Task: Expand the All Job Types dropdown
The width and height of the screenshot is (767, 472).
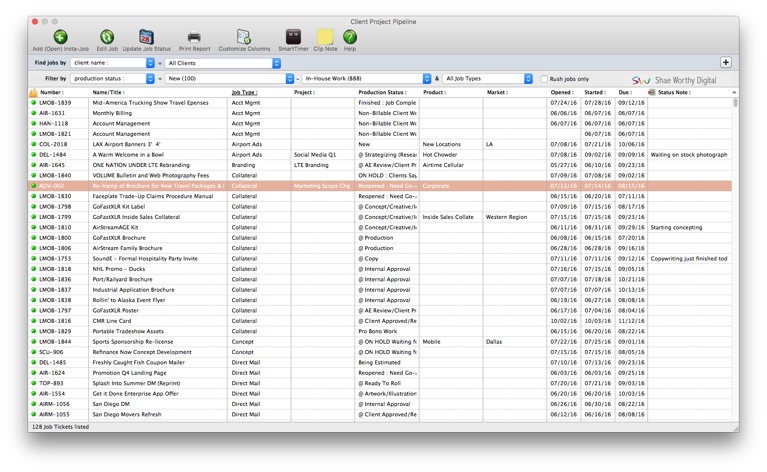Action: coord(488,78)
